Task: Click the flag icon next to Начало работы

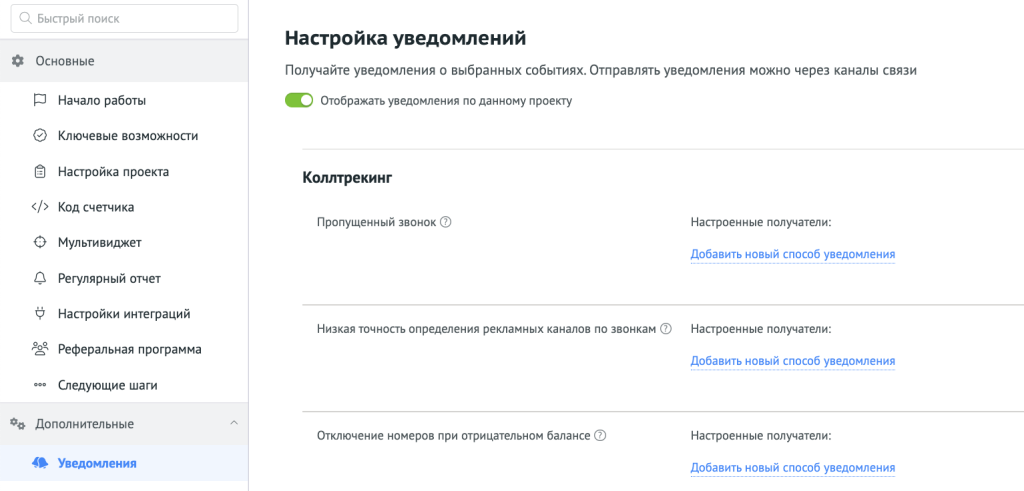Action: 40,100
